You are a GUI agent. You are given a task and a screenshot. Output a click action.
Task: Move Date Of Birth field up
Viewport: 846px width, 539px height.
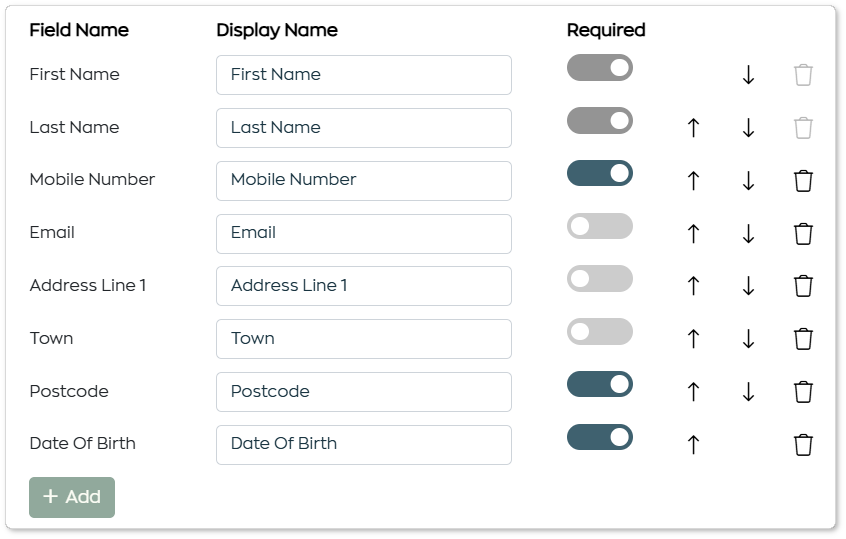pyautogui.click(x=693, y=445)
